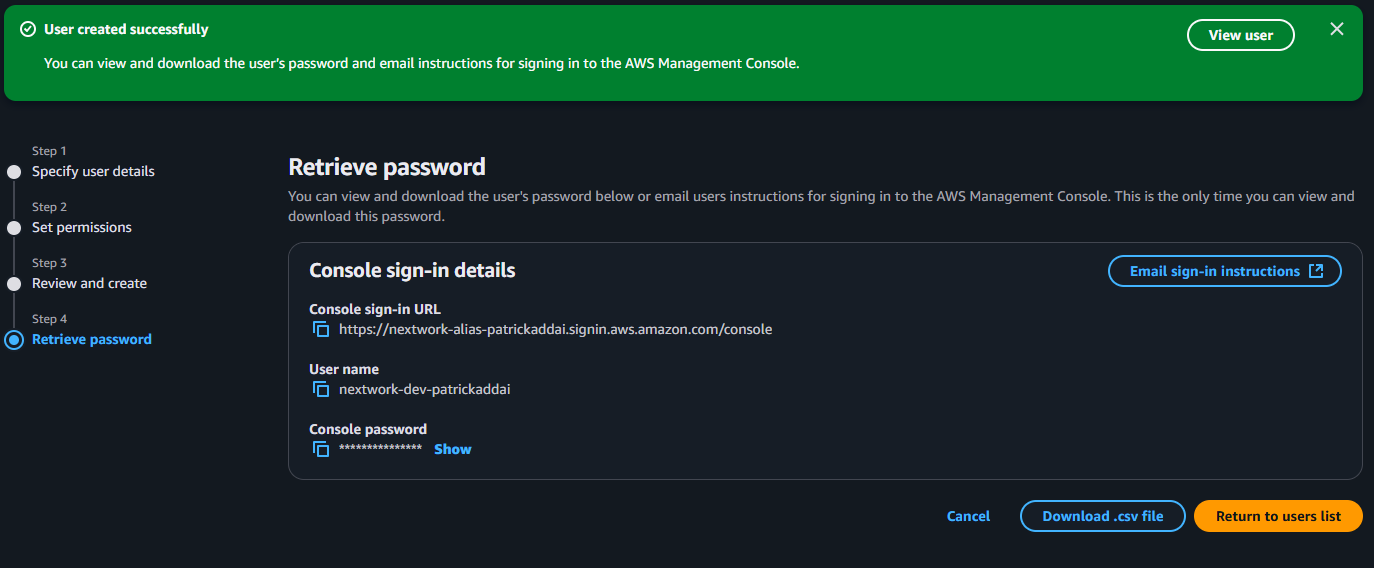Cancel the user creation wizard
The image size is (1374, 568).
968,516
